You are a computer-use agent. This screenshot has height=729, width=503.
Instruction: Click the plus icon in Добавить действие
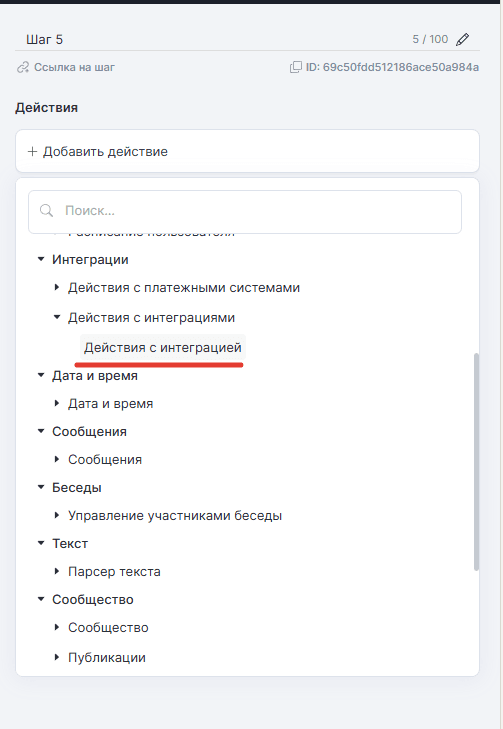[x=32, y=152]
